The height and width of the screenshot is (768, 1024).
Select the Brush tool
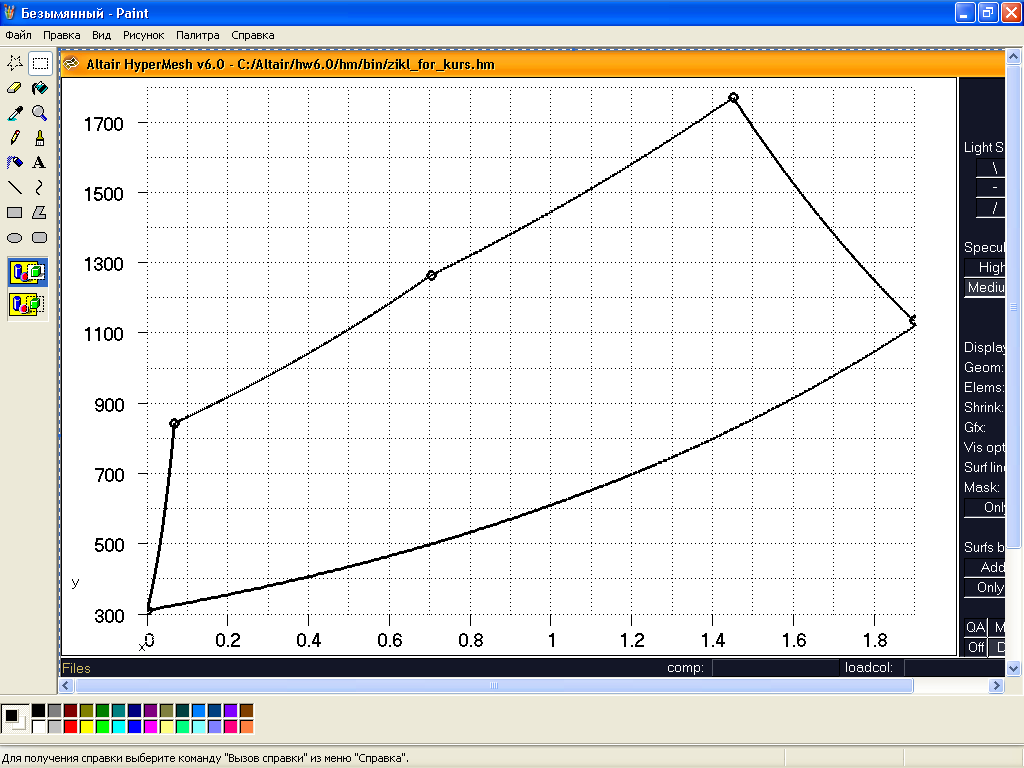point(40,138)
